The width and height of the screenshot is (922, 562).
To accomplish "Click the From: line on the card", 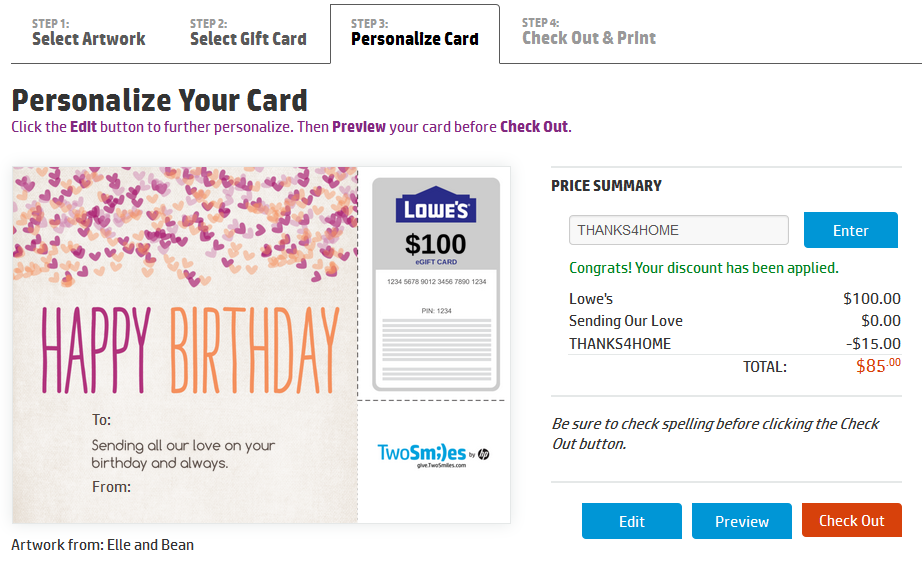I will point(111,487).
